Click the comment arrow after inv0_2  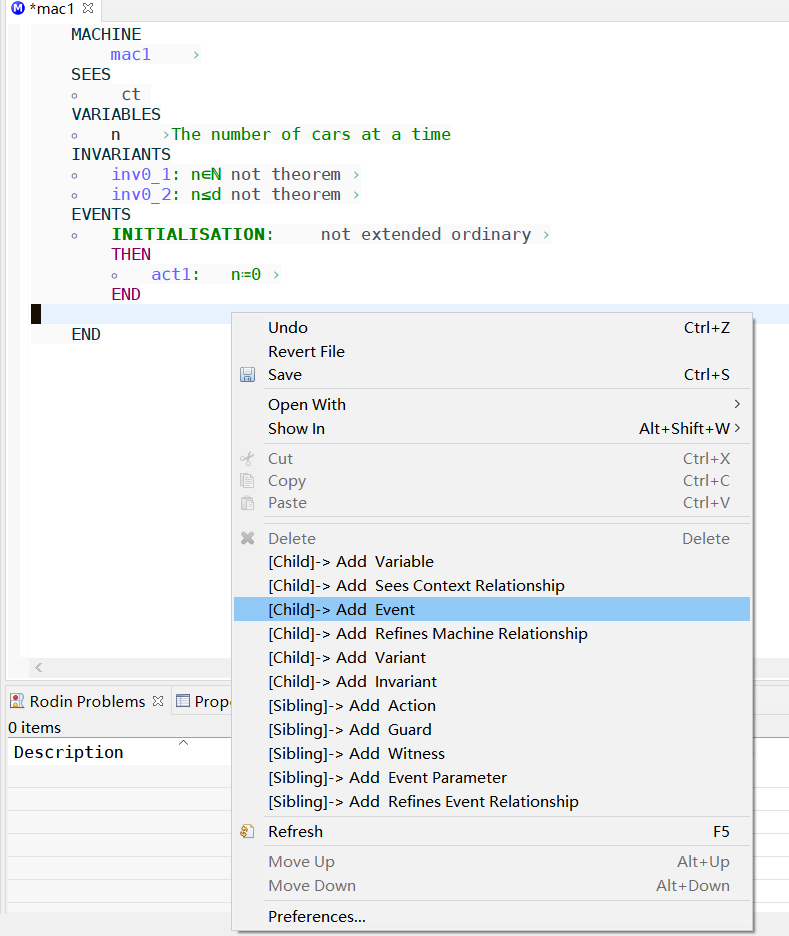click(x=356, y=195)
